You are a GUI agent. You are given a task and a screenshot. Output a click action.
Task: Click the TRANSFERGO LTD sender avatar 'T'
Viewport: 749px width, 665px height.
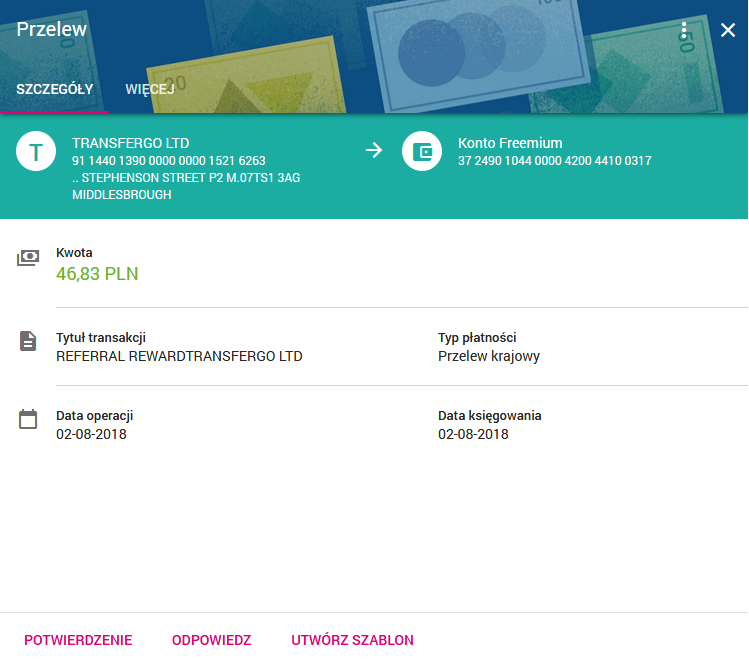click(36, 151)
